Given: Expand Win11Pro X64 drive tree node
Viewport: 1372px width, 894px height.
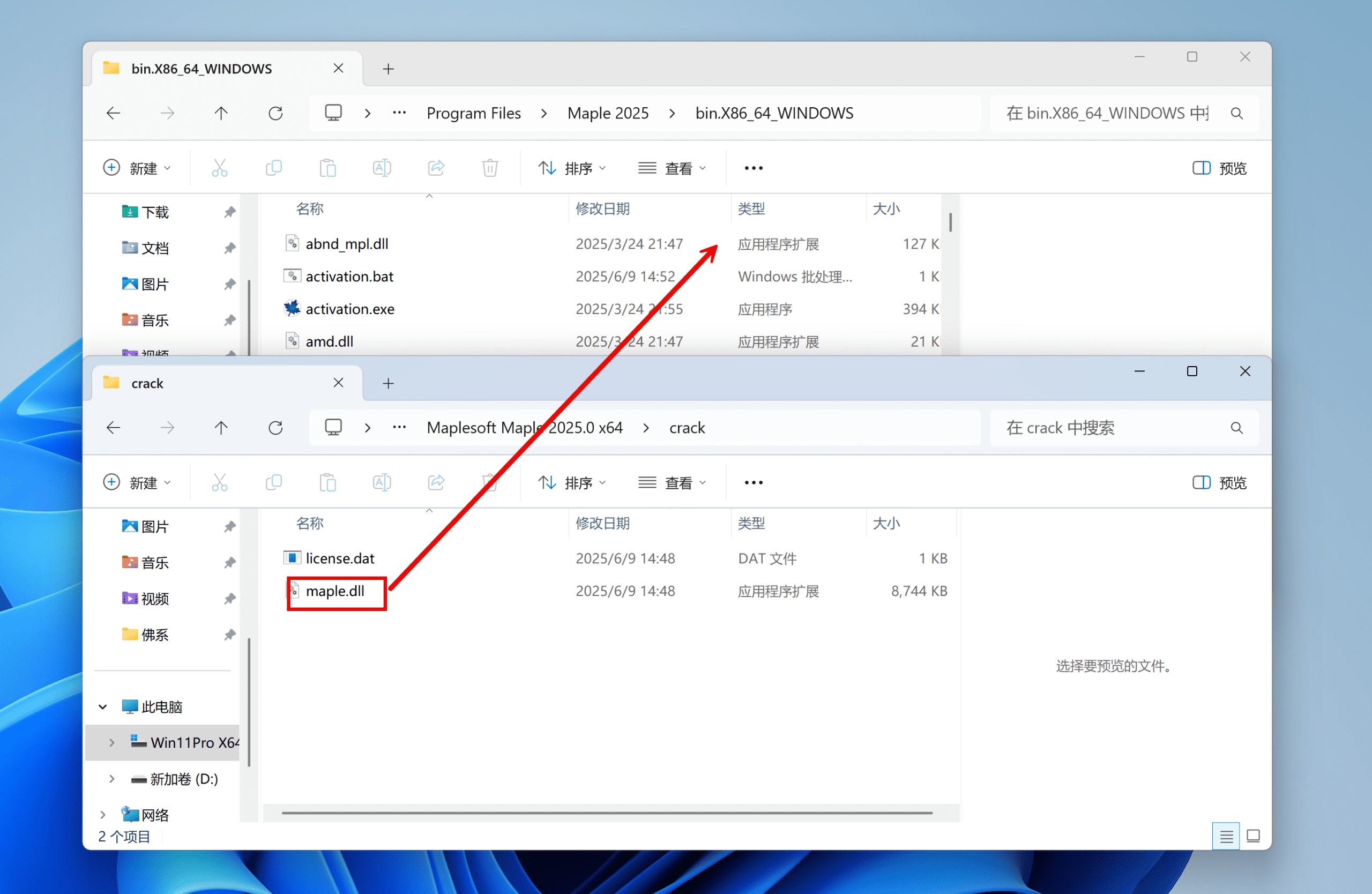Looking at the screenshot, I should click(112, 742).
